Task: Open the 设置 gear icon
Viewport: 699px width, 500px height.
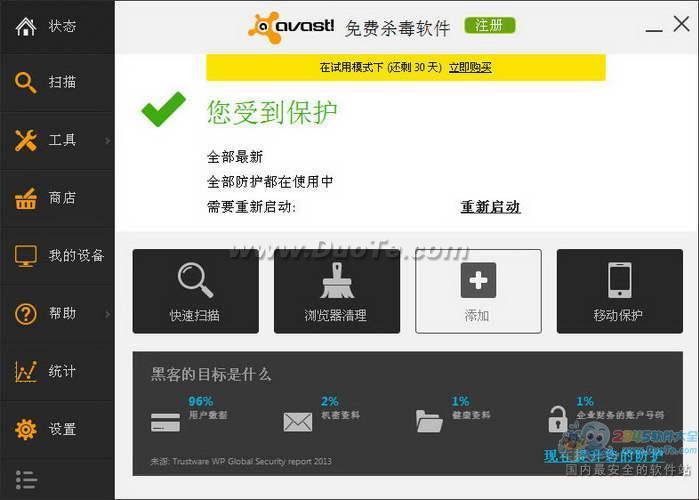Action: click(25, 429)
